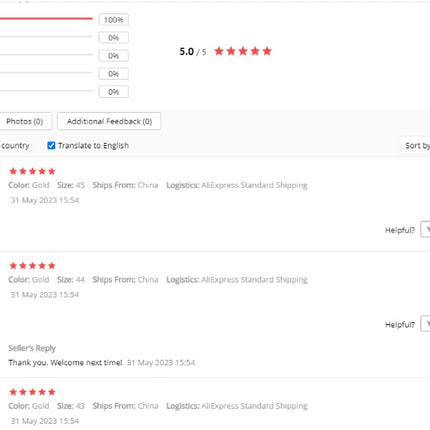Click the 100% five-star rating bar
The image size is (430, 430).
(x=46, y=19)
